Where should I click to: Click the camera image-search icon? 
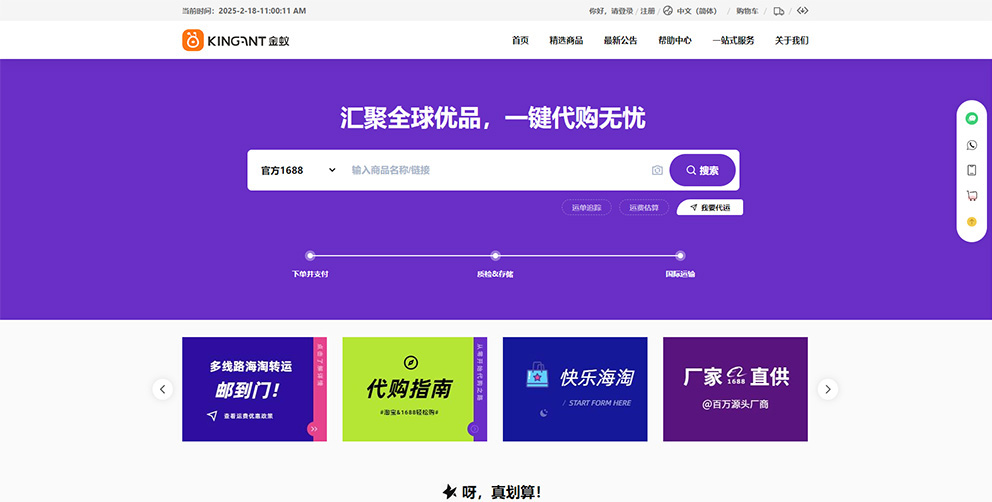[657, 170]
